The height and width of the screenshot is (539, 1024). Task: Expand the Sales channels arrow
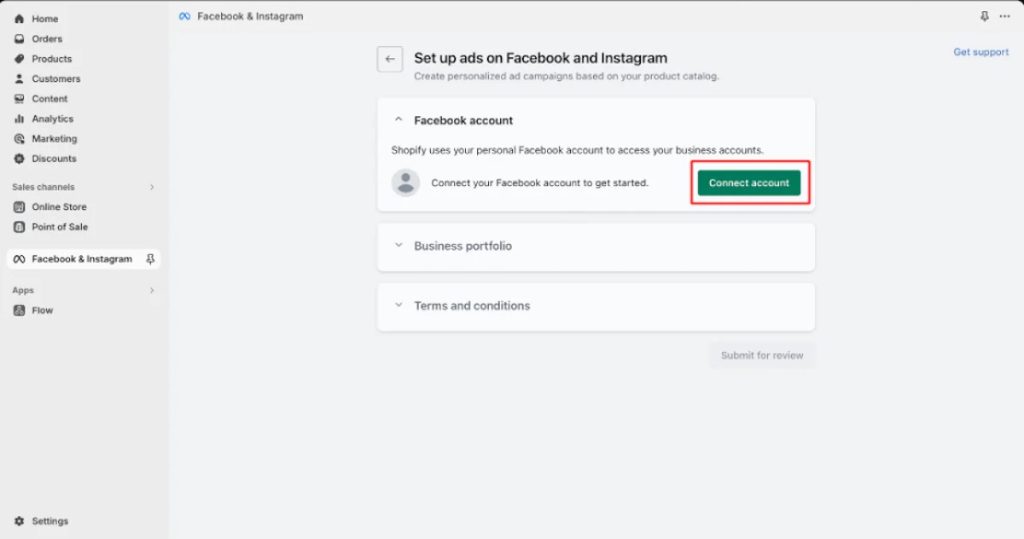coord(152,187)
